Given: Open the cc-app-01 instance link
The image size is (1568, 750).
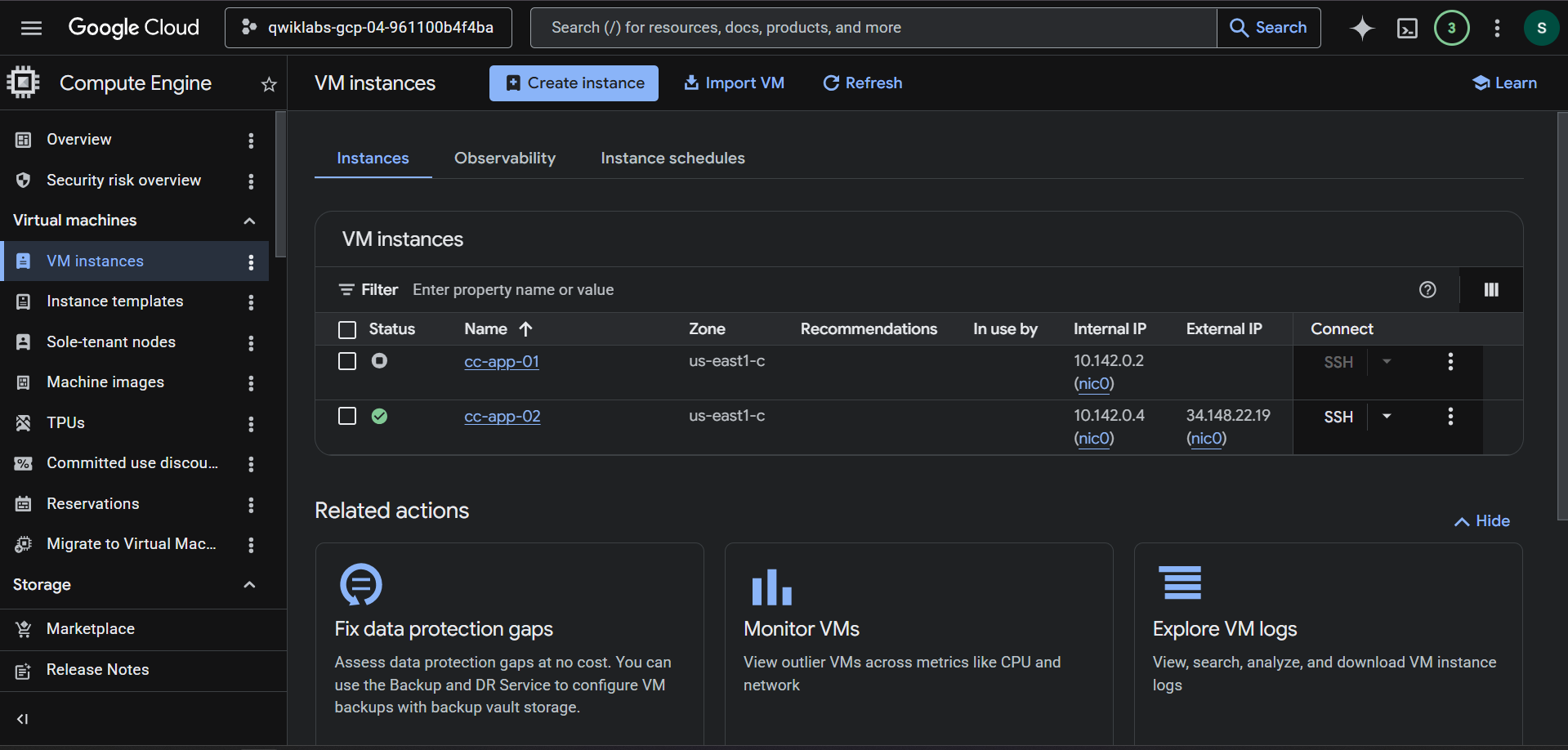Looking at the screenshot, I should coord(502,361).
